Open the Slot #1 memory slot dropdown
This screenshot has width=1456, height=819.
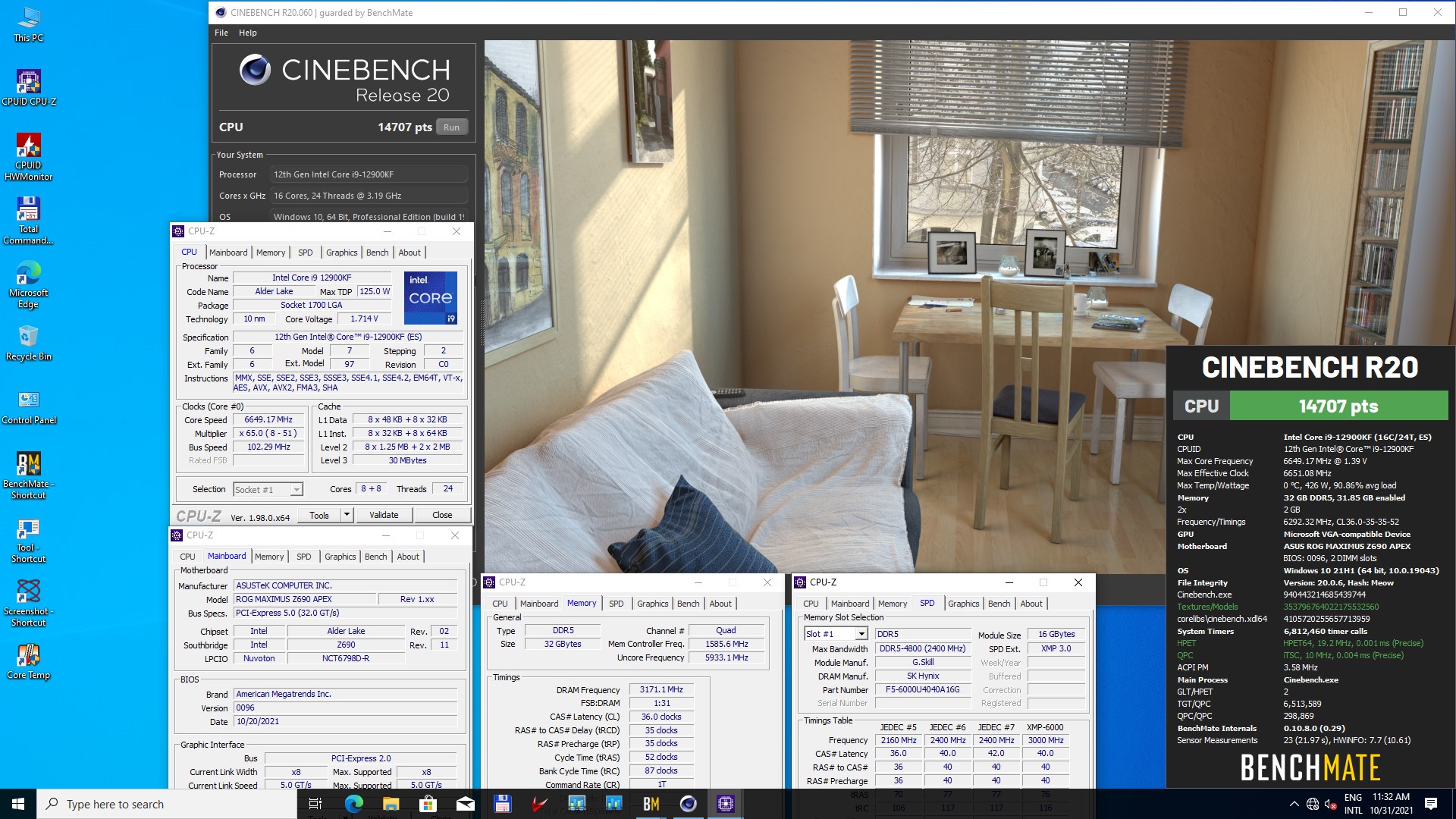point(836,634)
